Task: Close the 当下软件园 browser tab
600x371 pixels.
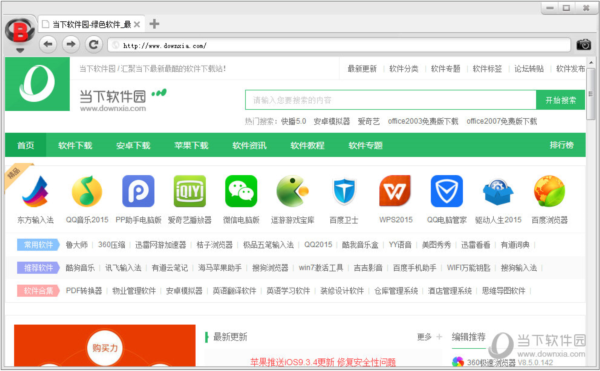Action: (137, 24)
